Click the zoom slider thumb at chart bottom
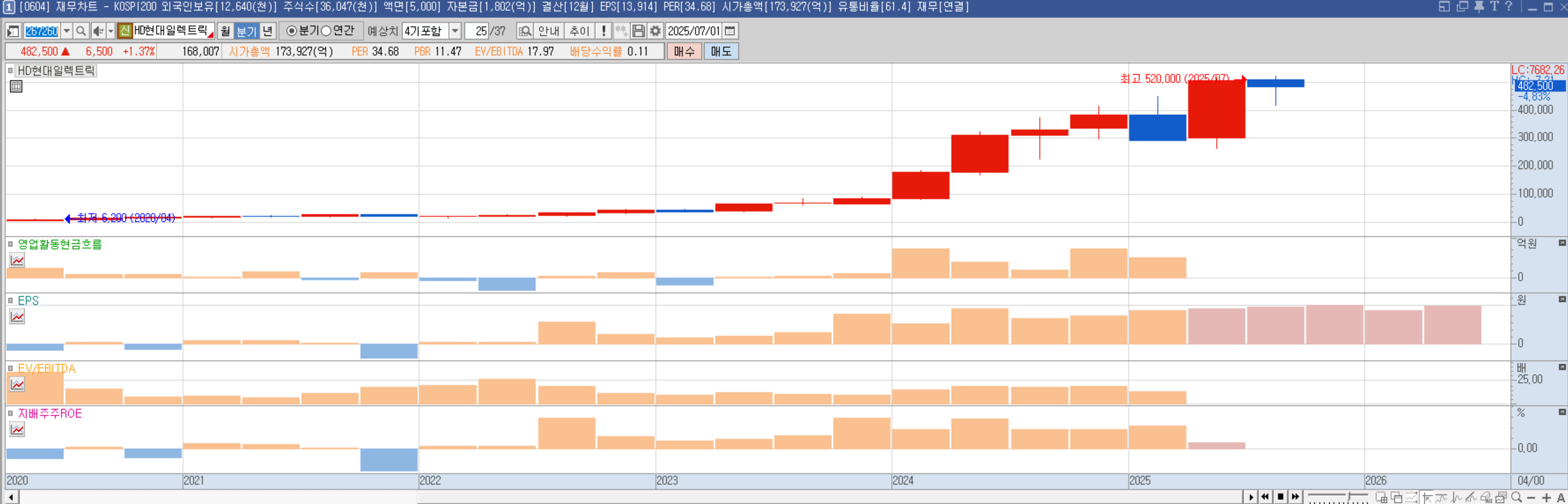 pos(1349,498)
